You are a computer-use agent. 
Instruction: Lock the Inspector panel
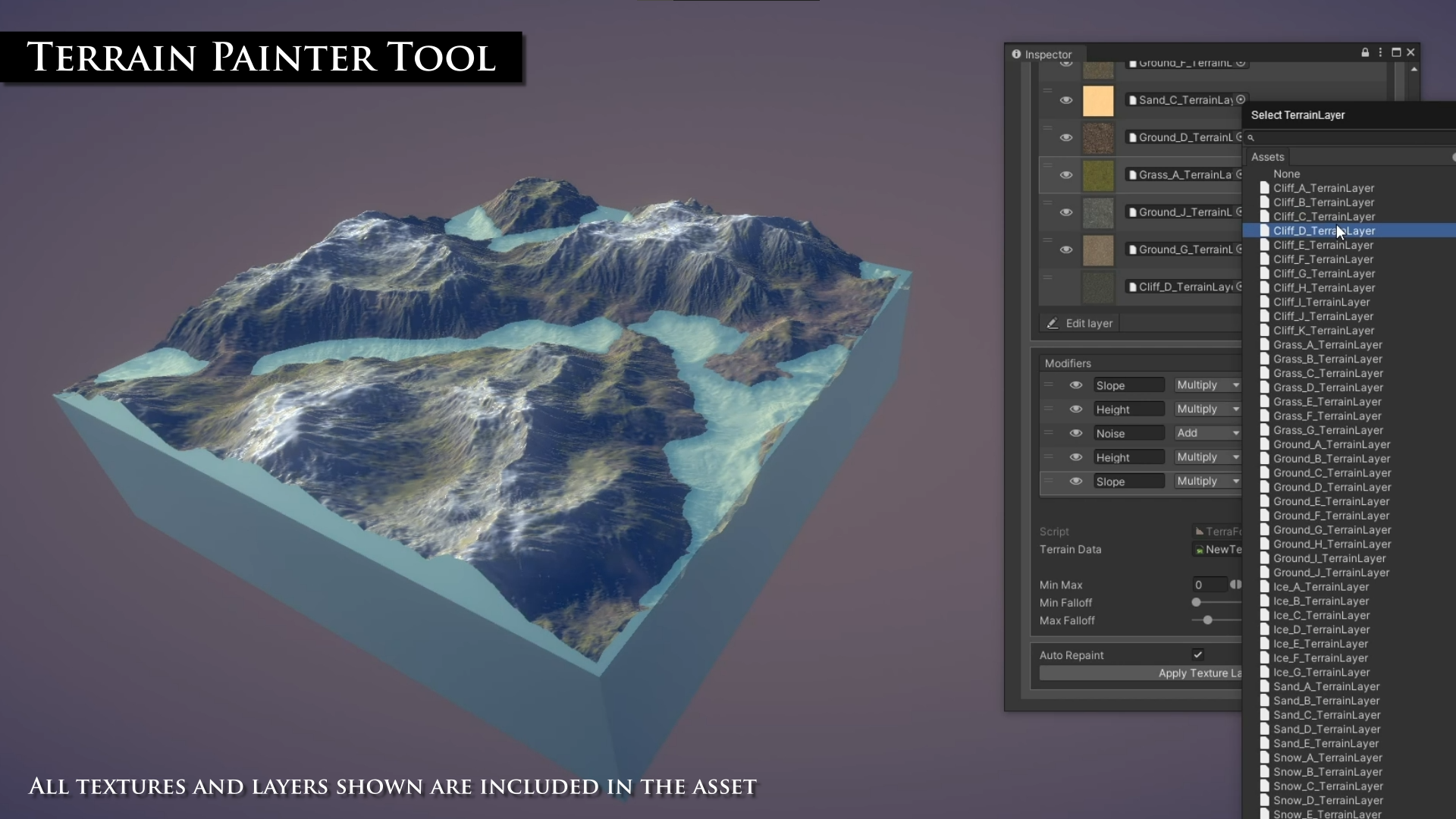tap(1365, 52)
